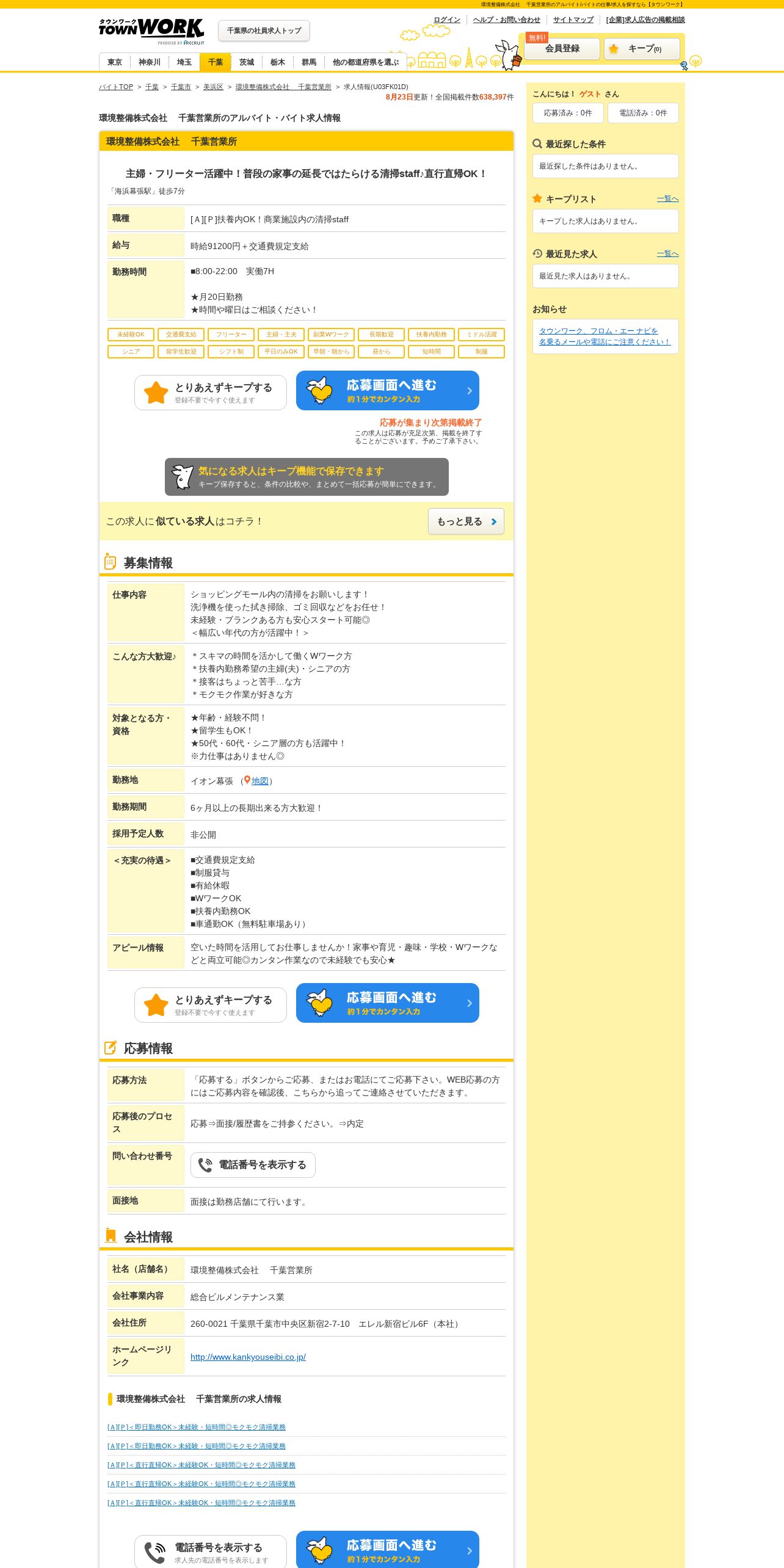
Task: Switch to the 東京 region tab
Action: pos(115,62)
